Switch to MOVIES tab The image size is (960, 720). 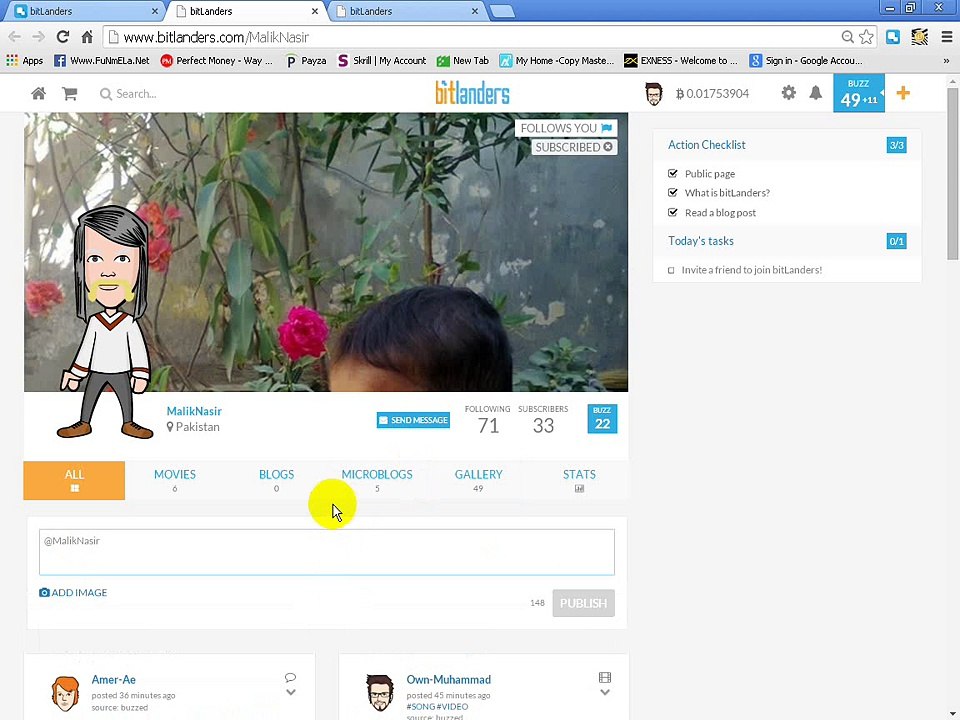coord(174,481)
